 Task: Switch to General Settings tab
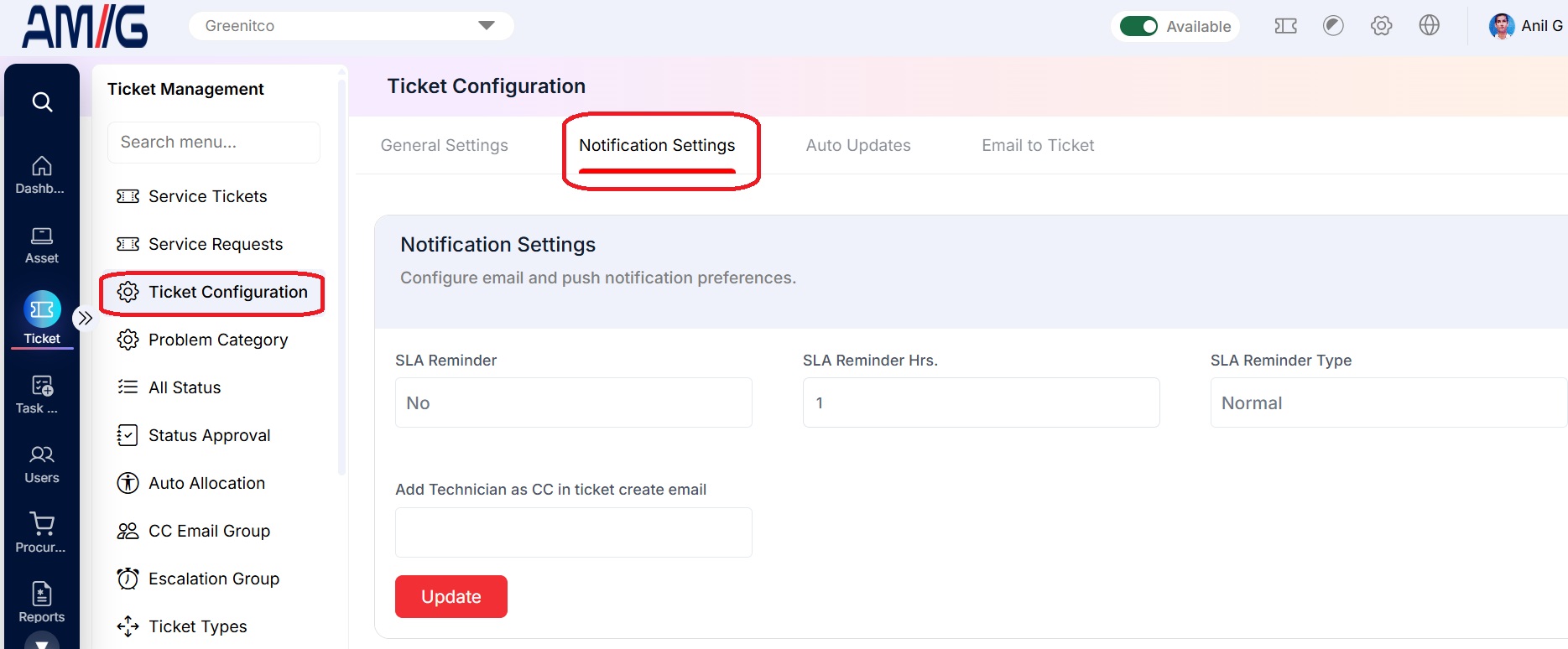click(445, 145)
